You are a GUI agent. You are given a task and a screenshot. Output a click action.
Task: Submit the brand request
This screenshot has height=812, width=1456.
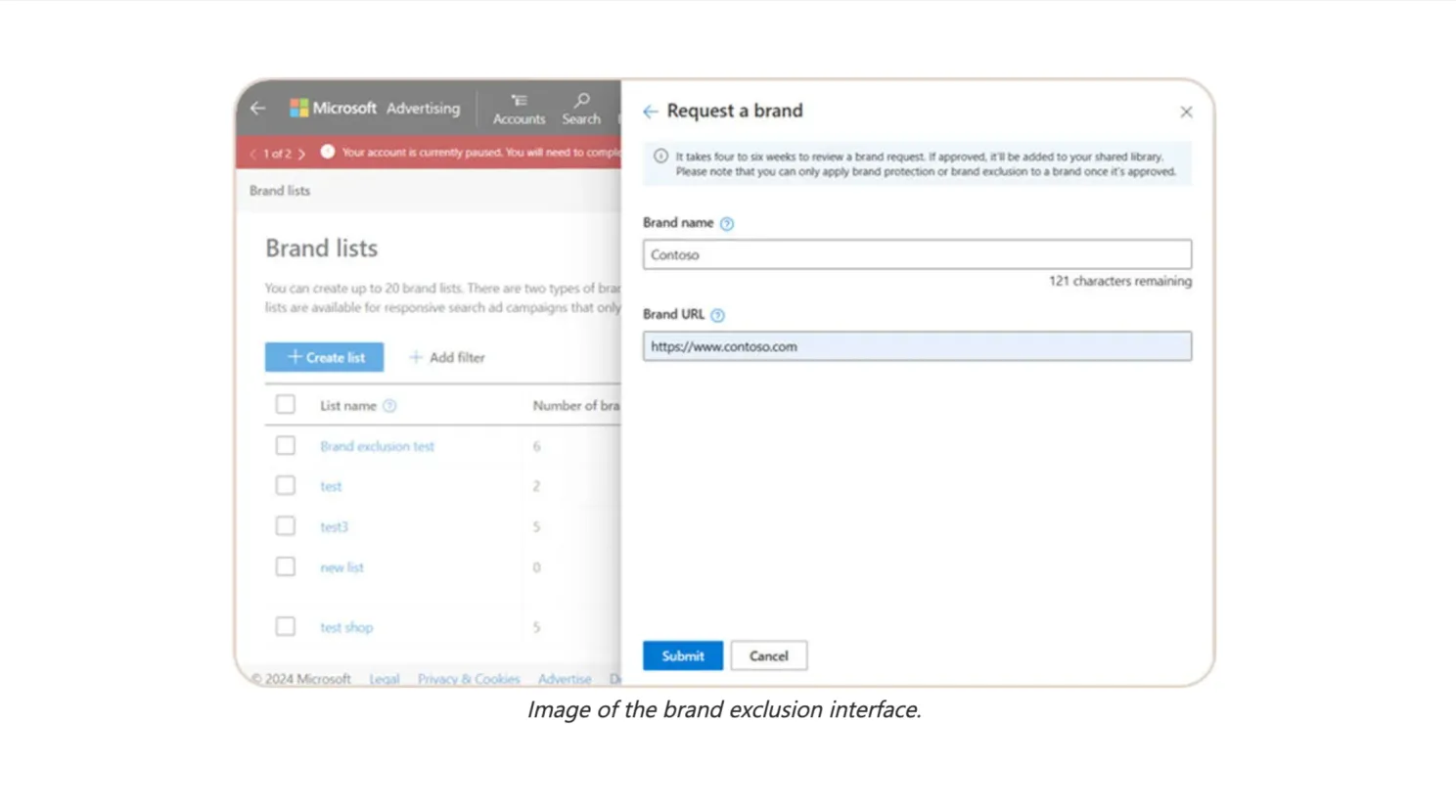coord(683,656)
